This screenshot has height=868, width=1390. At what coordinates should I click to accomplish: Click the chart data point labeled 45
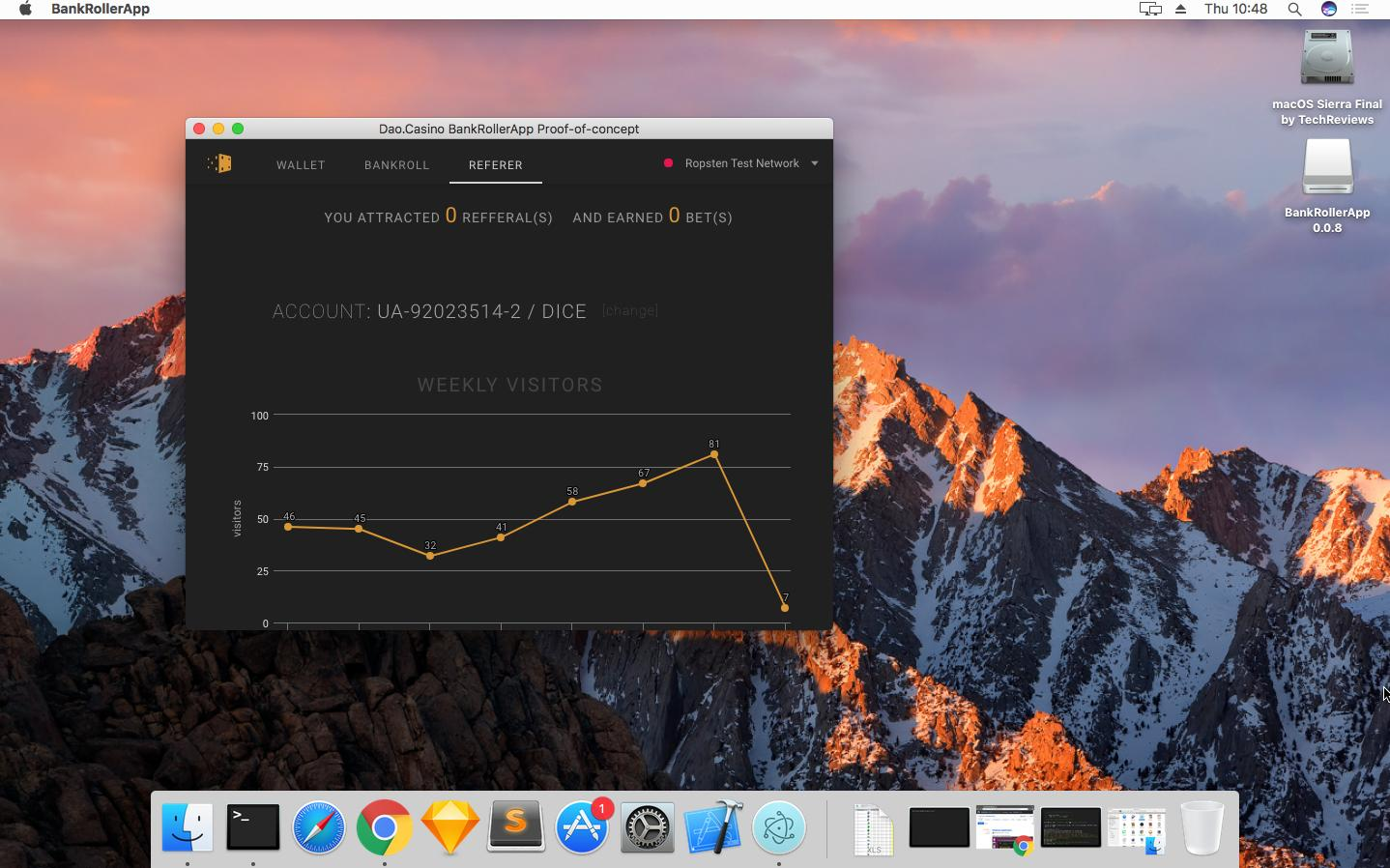[x=359, y=529]
